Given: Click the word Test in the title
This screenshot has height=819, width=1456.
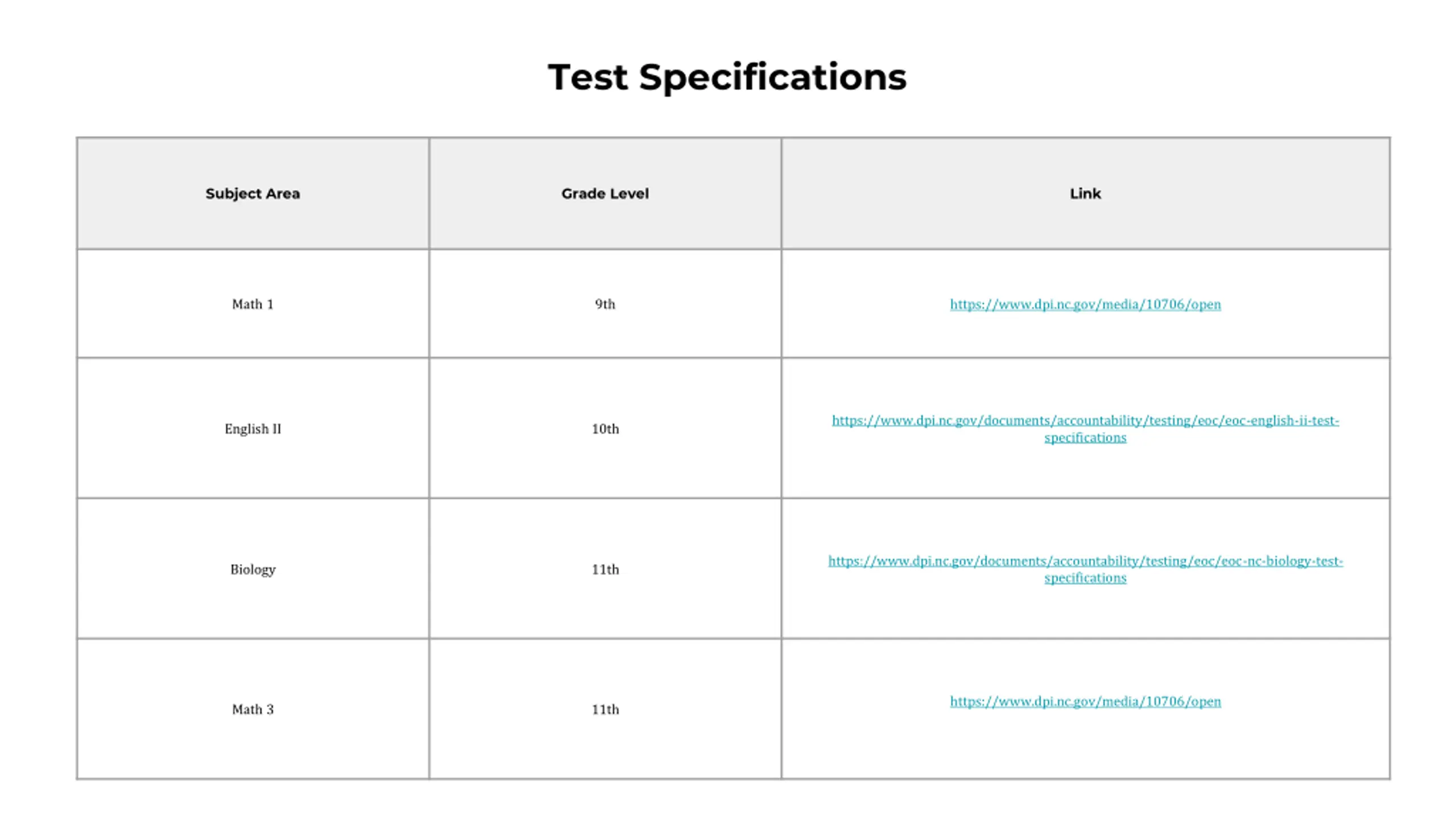Looking at the screenshot, I should pyautogui.click(x=588, y=77).
